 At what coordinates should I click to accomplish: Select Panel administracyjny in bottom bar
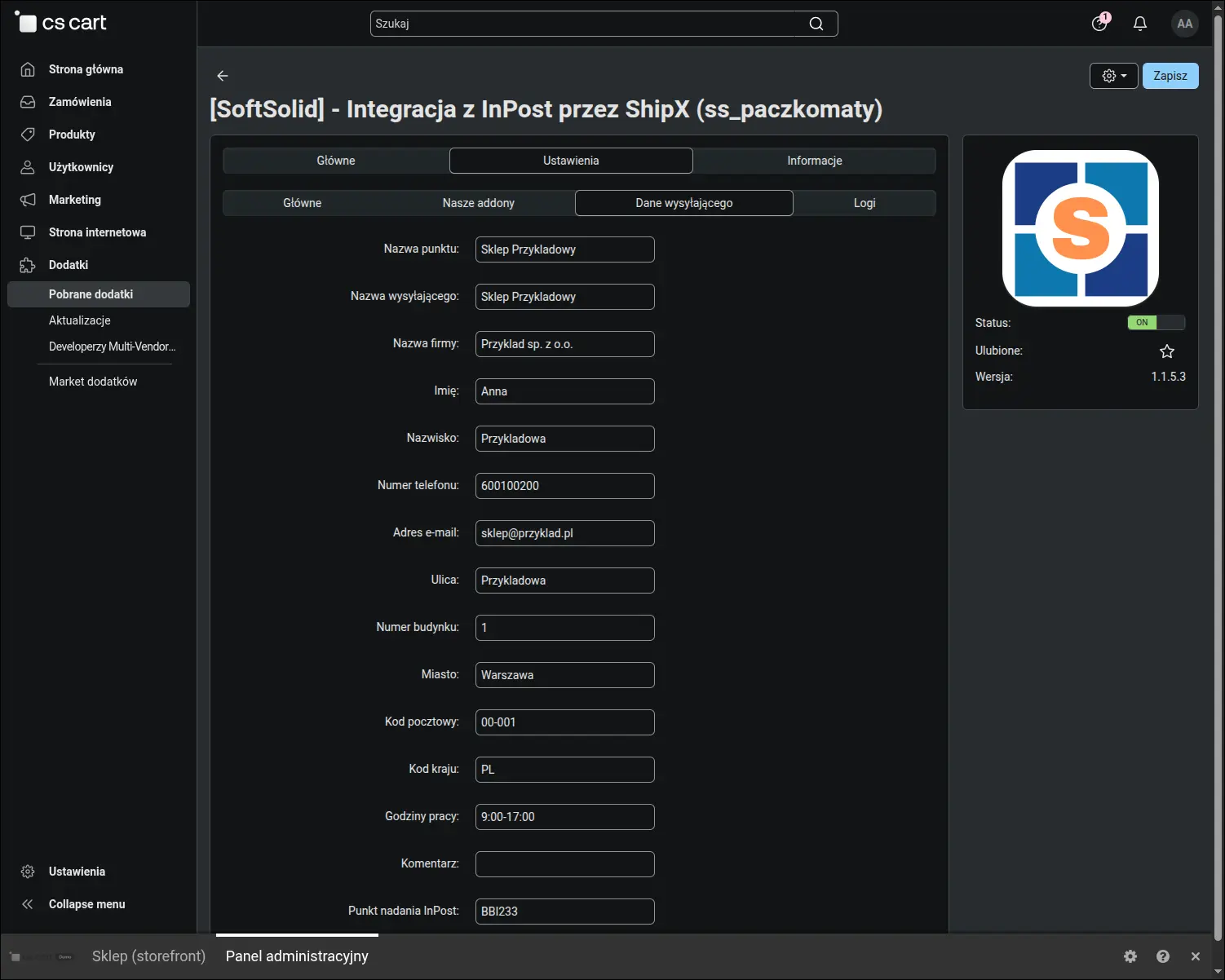tap(297, 956)
